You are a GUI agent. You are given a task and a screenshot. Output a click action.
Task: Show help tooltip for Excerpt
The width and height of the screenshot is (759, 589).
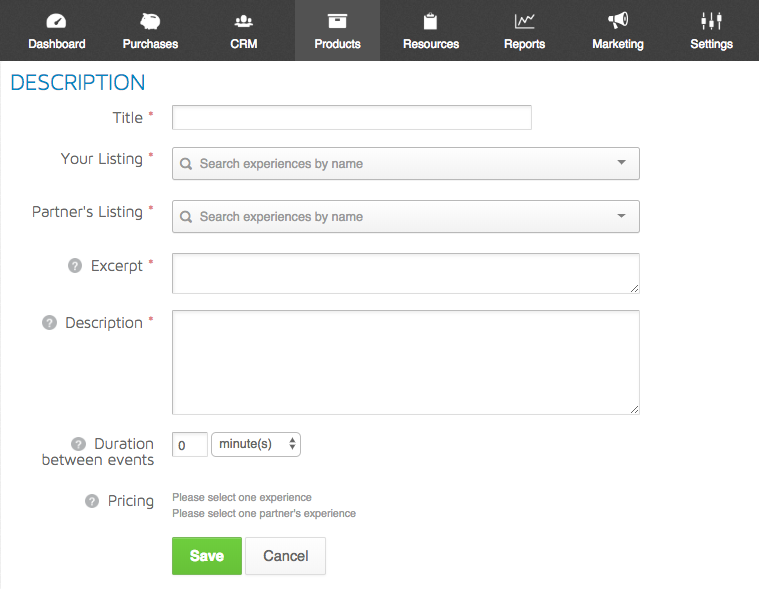pyautogui.click(x=75, y=265)
